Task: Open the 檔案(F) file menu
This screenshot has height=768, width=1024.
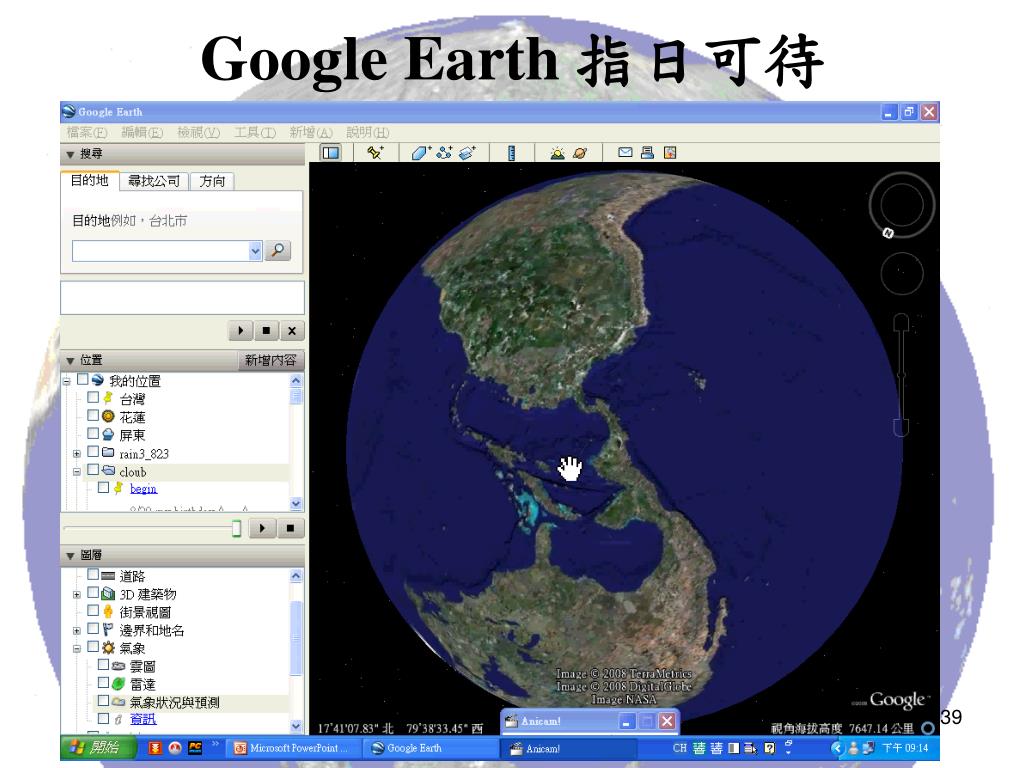Action: pos(87,133)
